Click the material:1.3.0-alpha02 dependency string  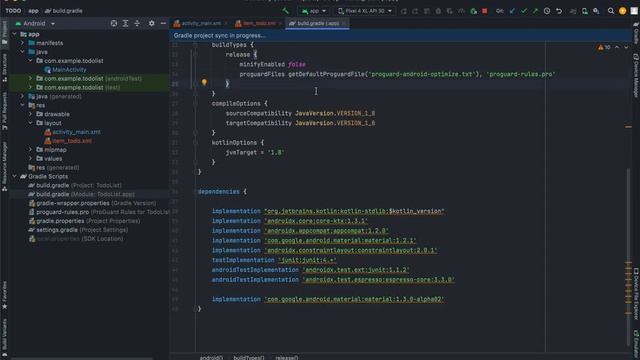(x=354, y=299)
